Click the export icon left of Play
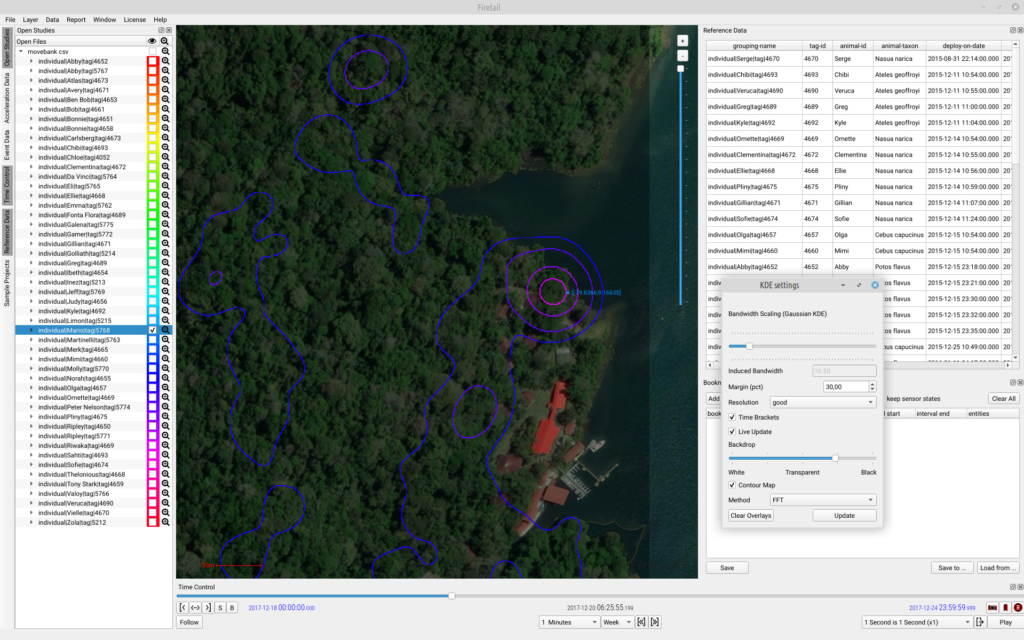This screenshot has height=640, width=1024. point(980,622)
